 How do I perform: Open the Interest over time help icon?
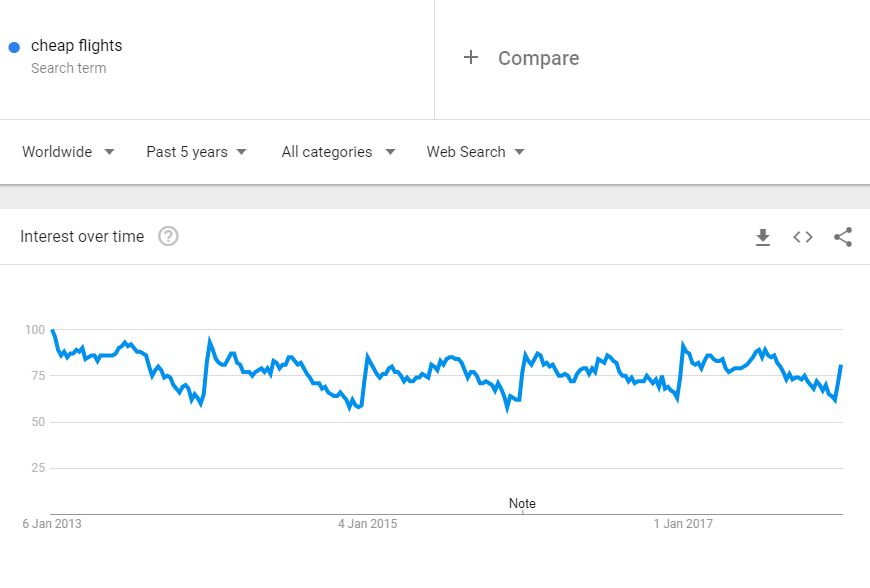tap(168, 237)
